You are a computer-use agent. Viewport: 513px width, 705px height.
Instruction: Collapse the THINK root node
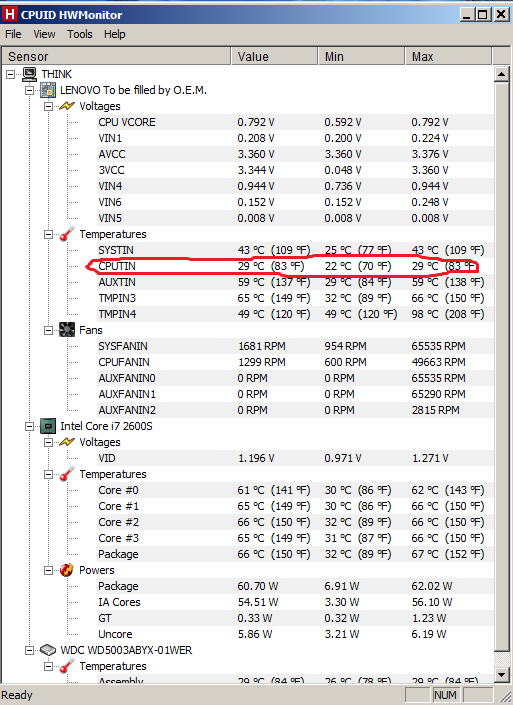10,74
